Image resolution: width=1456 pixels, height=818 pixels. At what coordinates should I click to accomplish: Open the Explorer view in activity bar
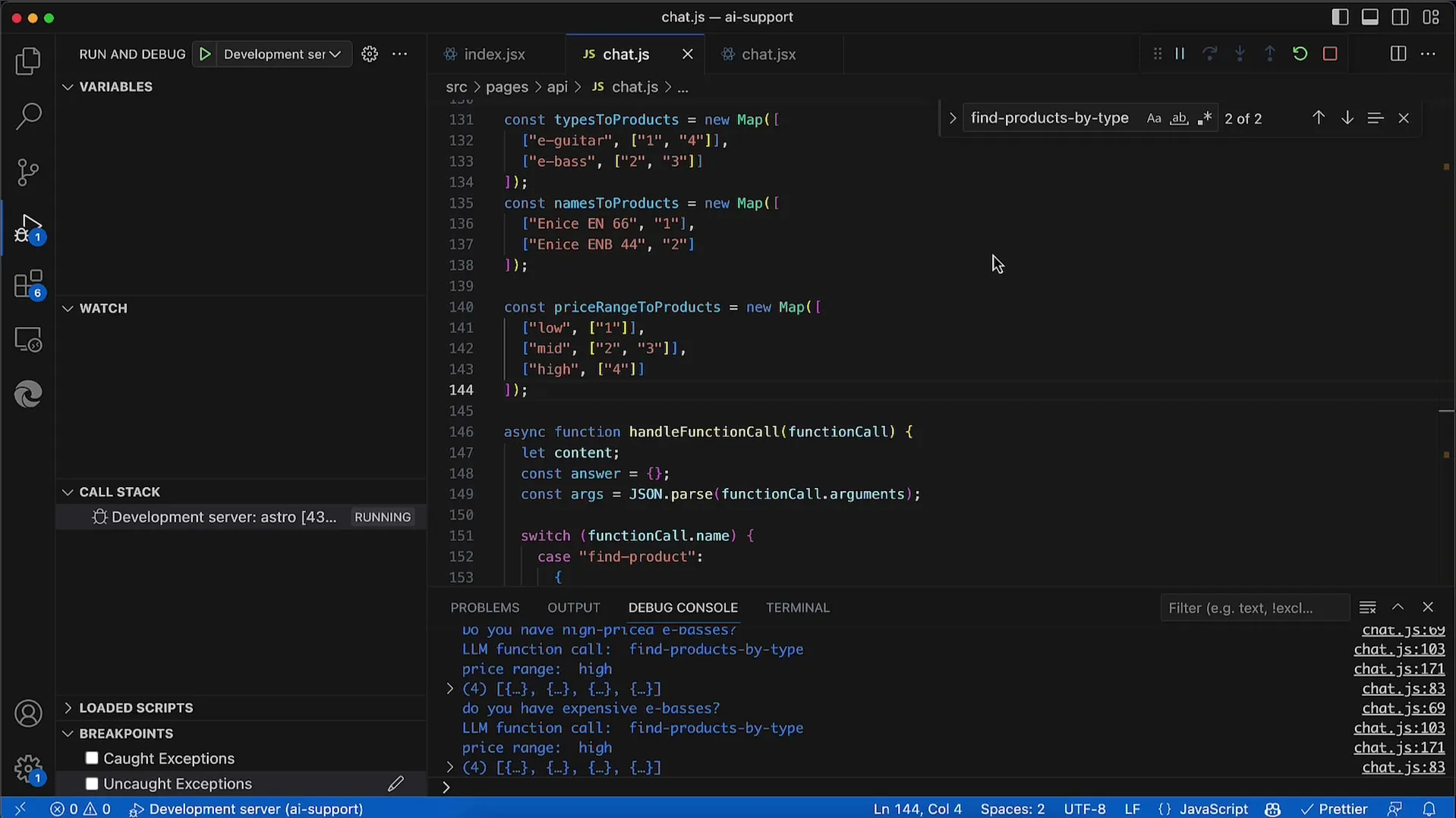click(x=28, y=61)
